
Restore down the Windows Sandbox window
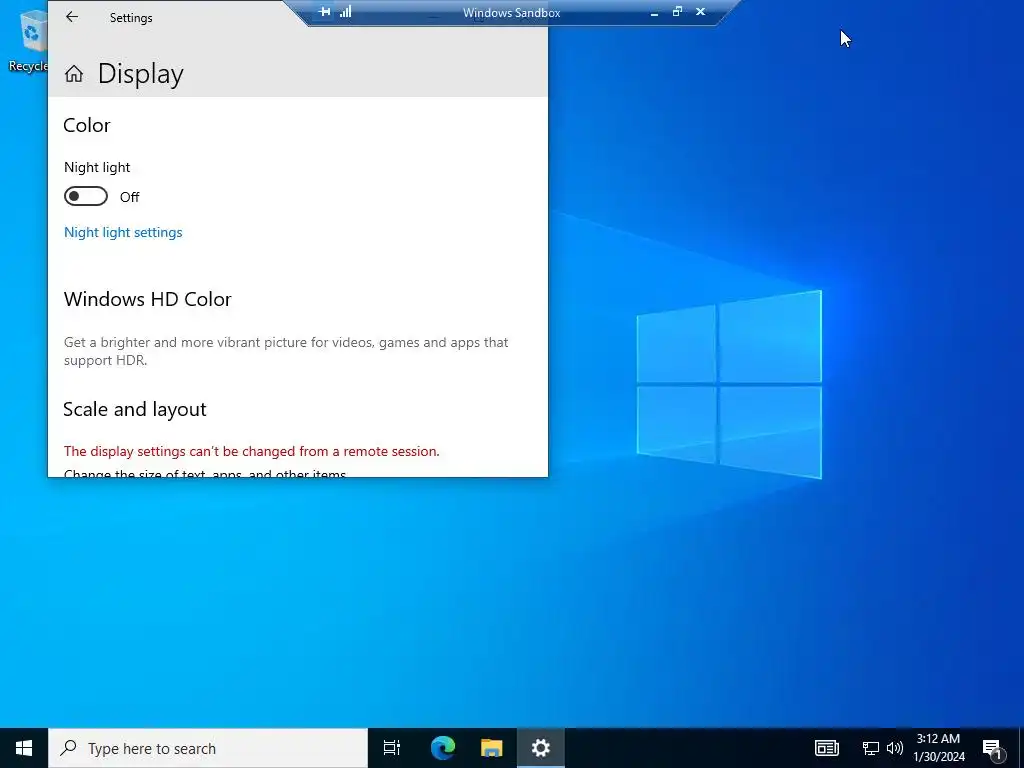coord(677,11)
